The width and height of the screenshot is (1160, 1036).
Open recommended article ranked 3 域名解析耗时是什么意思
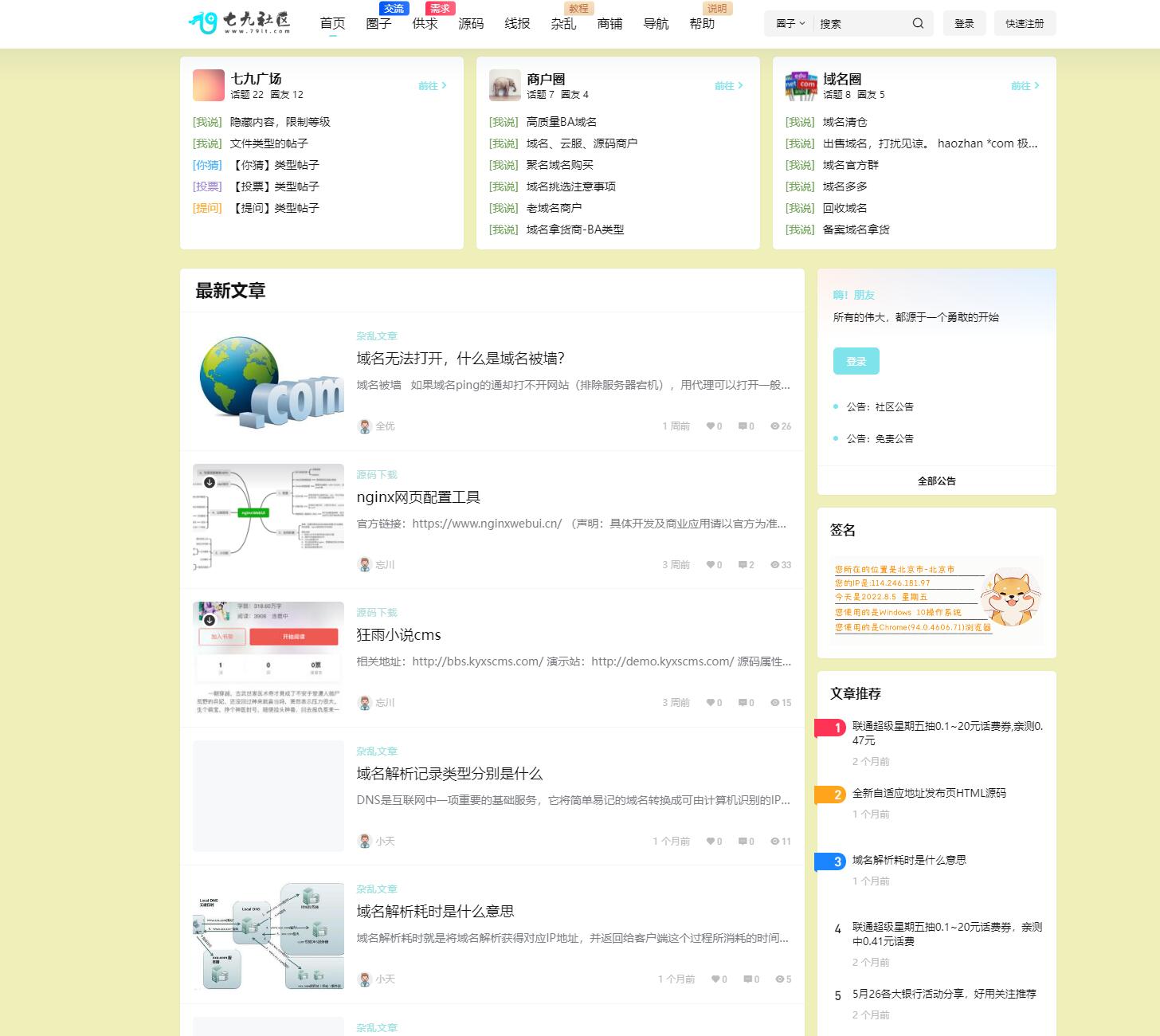tap(909, 860)
